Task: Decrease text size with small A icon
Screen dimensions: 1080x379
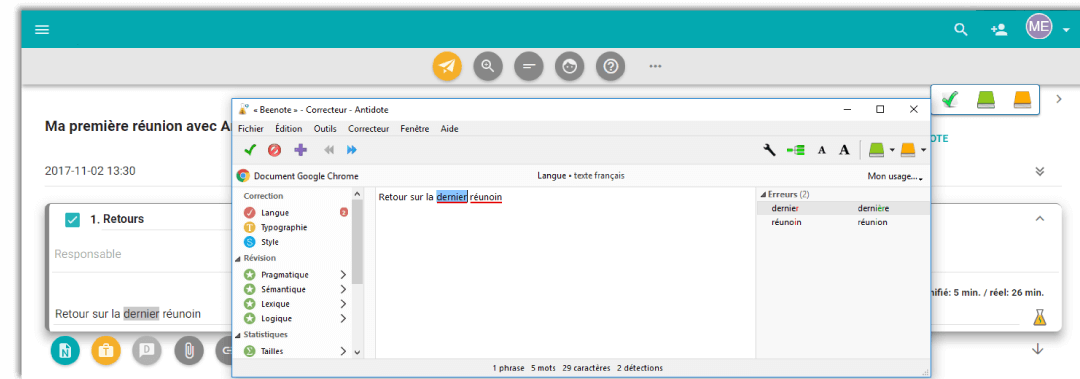Action: click(x=822, y=150)
